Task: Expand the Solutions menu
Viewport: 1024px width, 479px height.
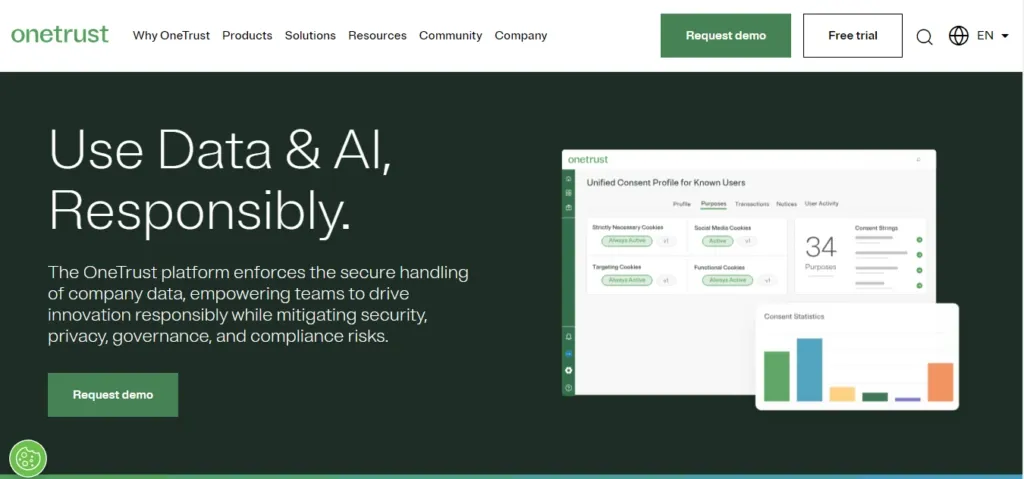Action: (x=310, y=35)
